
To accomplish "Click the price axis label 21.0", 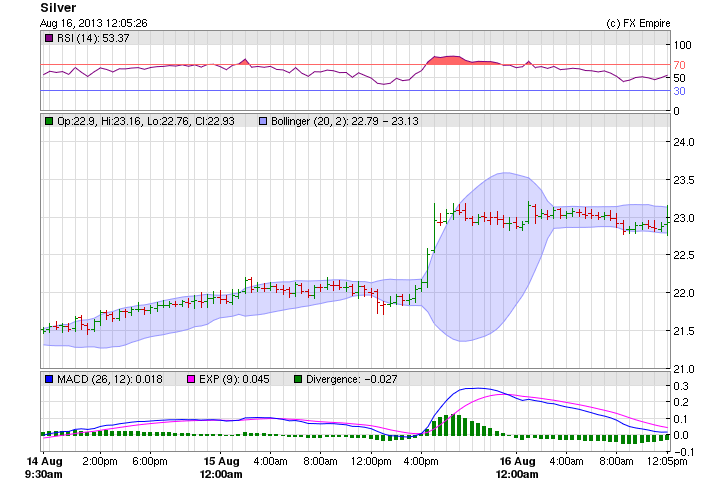I will (684, 369).
